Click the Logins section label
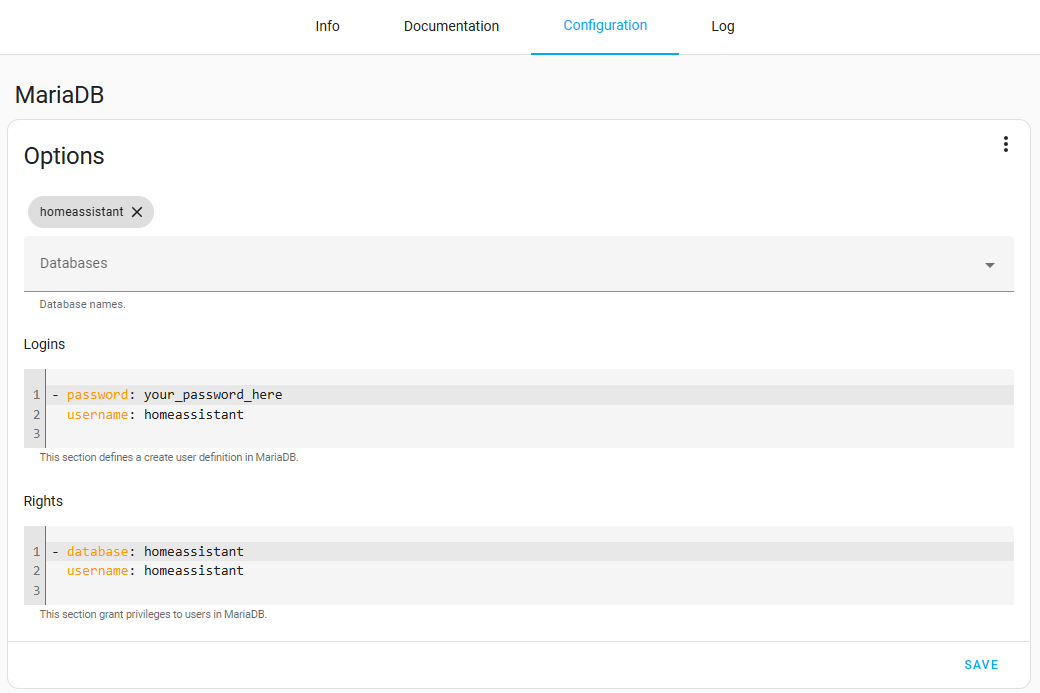Screen dimensions: 1040x693 pos(44,344)
